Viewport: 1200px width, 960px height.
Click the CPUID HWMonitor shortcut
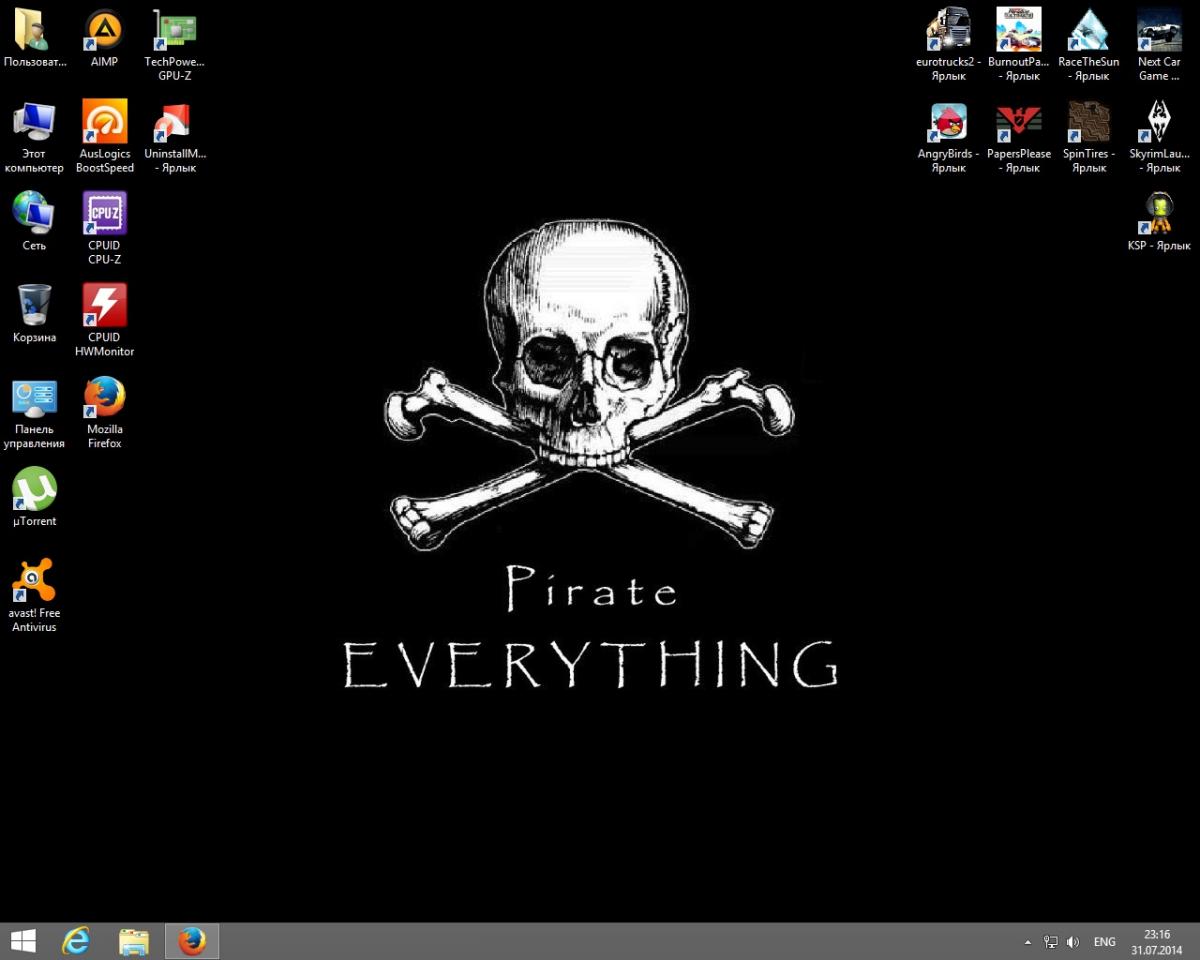click(104, 305)
